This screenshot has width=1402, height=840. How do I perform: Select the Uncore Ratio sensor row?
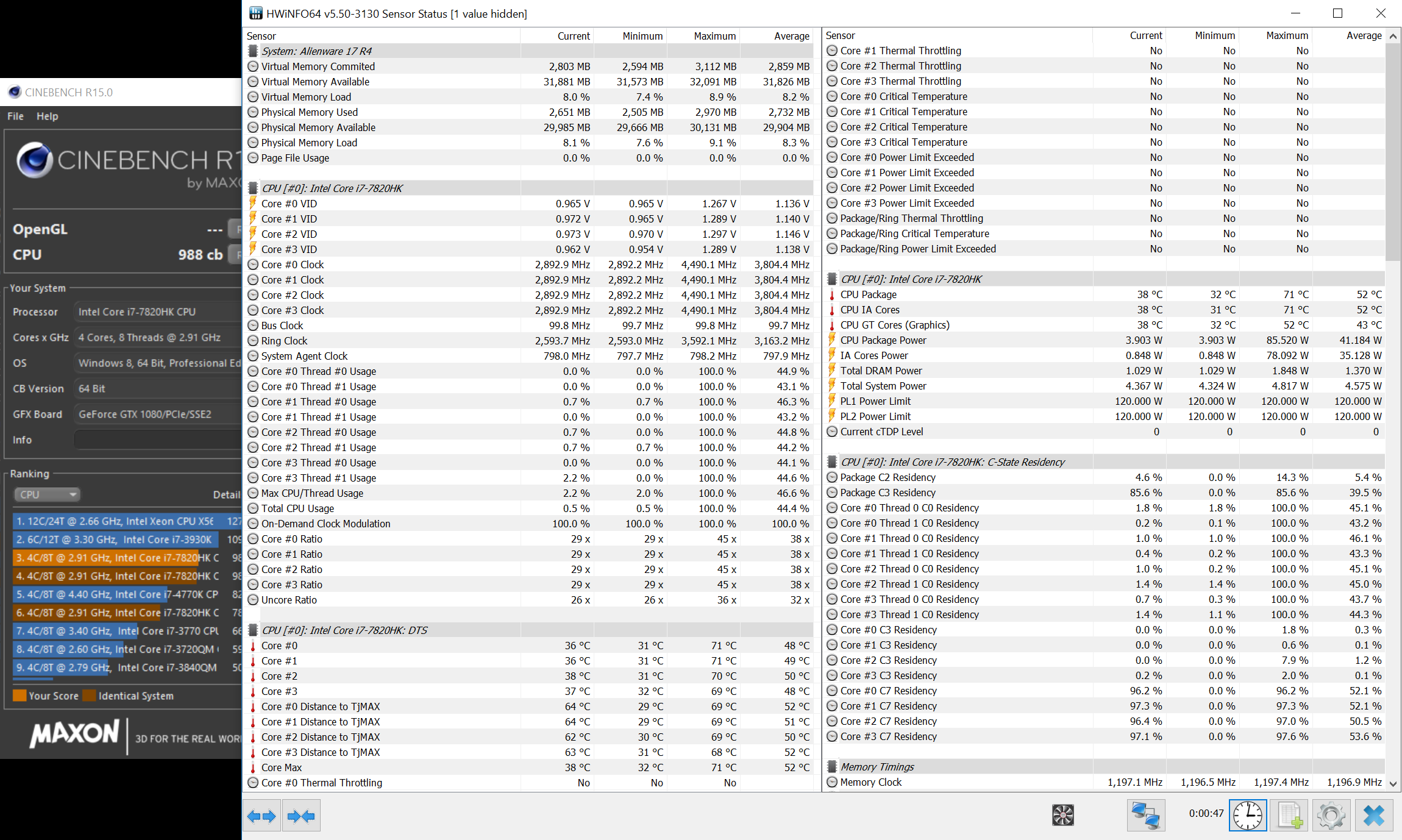[529, 600]
